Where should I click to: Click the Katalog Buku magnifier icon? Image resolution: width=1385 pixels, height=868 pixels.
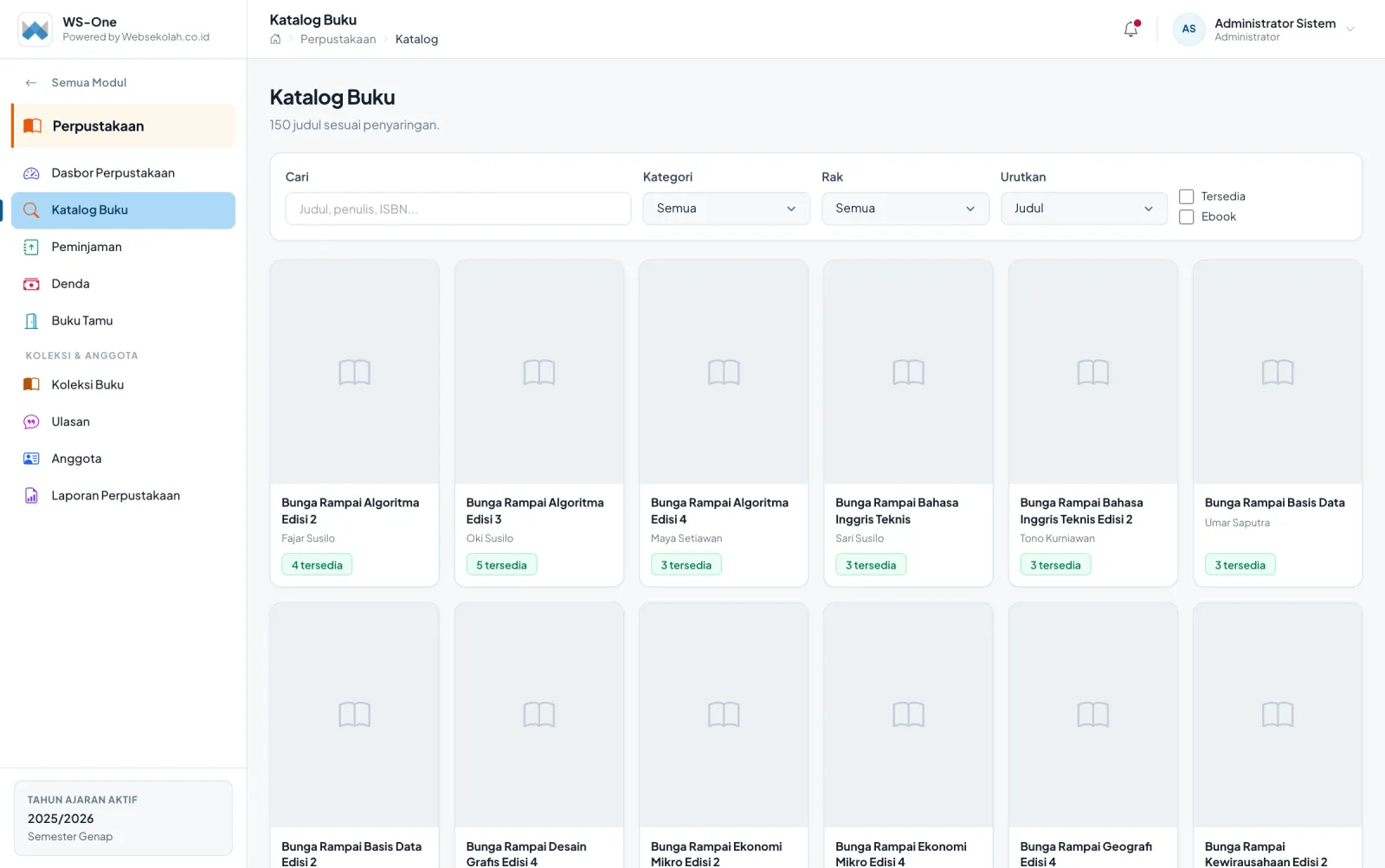click(31, 210)
